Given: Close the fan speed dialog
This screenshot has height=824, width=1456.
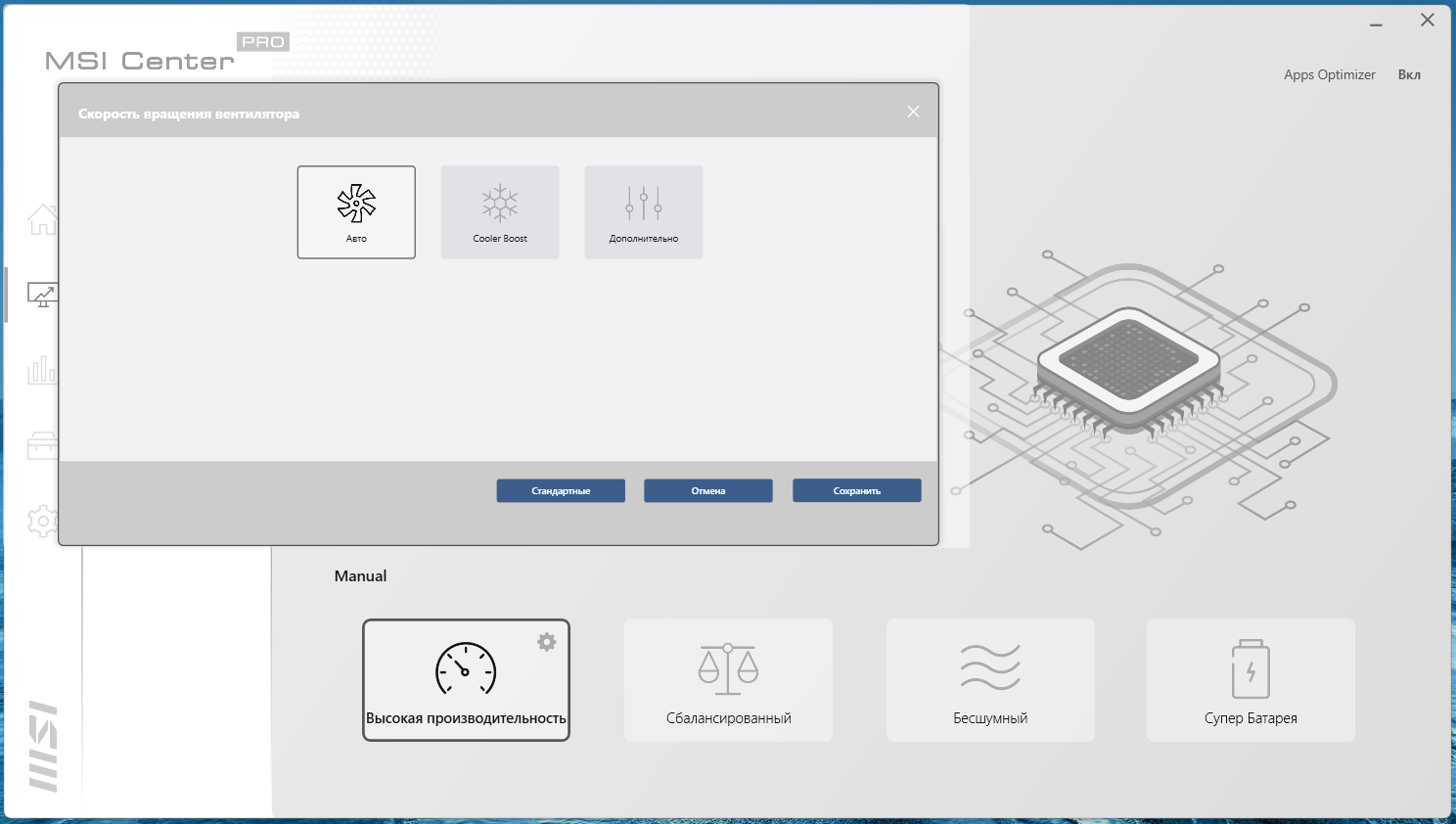Looking at the screenshot, I should [x=913, y=112].
